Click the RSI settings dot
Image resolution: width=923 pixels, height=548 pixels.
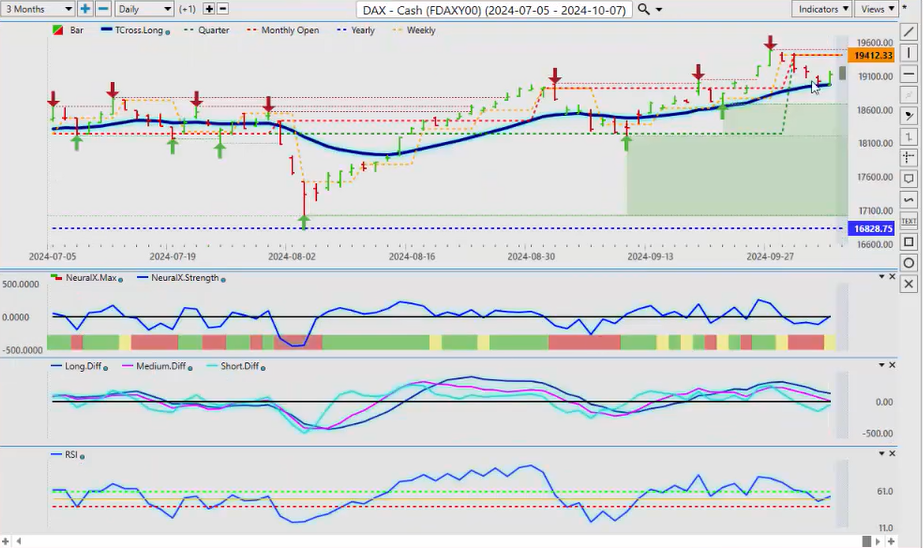(82, 457)
